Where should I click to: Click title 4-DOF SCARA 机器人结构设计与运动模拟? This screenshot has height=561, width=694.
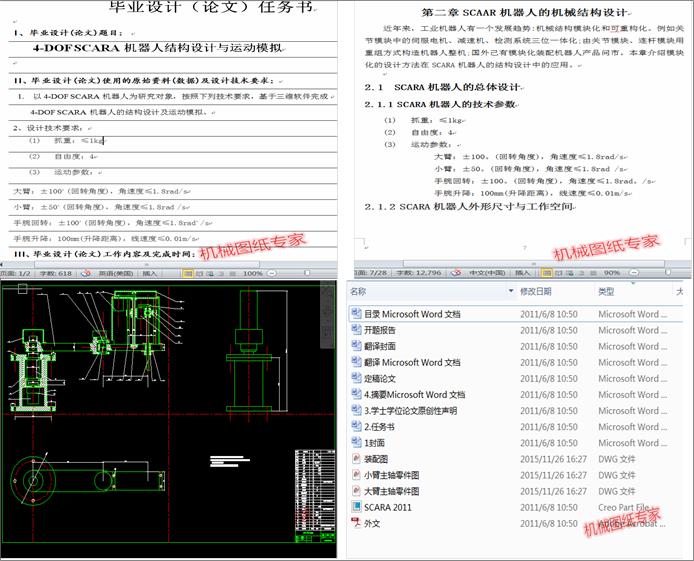click(158, 47)
